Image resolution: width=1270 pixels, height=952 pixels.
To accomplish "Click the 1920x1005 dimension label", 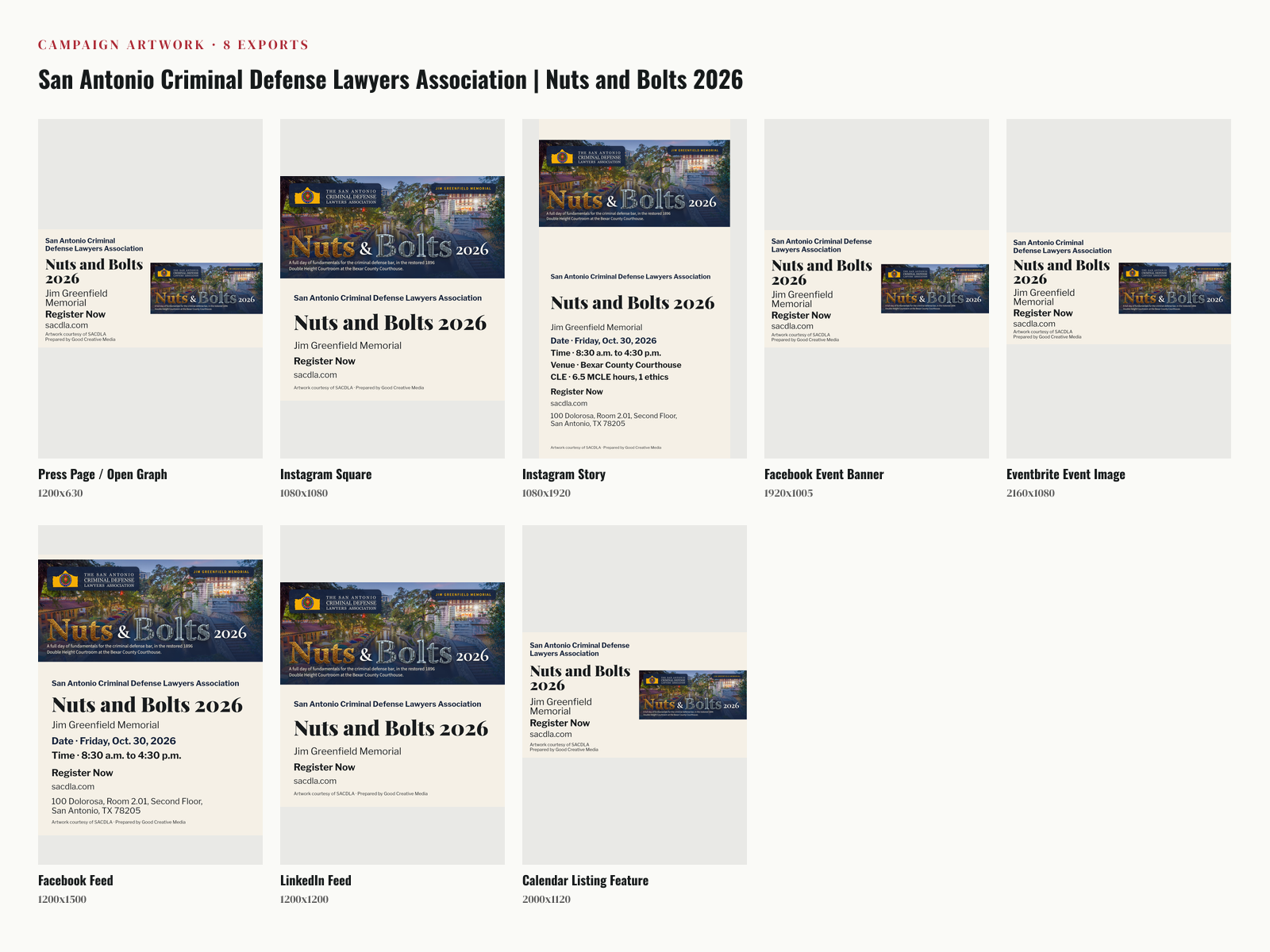I will (788, 493).
